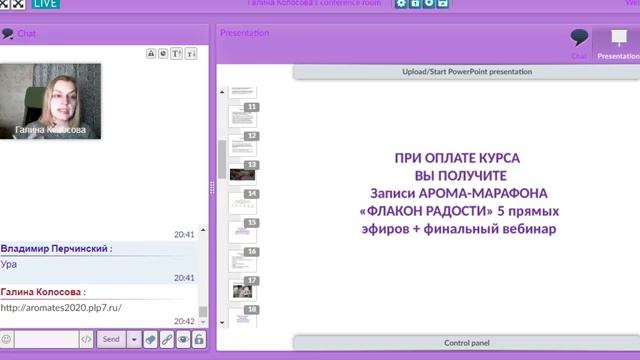Select slide thumbnail 15
The width and height of the screenshot is (640, 360).
(243, 231)
